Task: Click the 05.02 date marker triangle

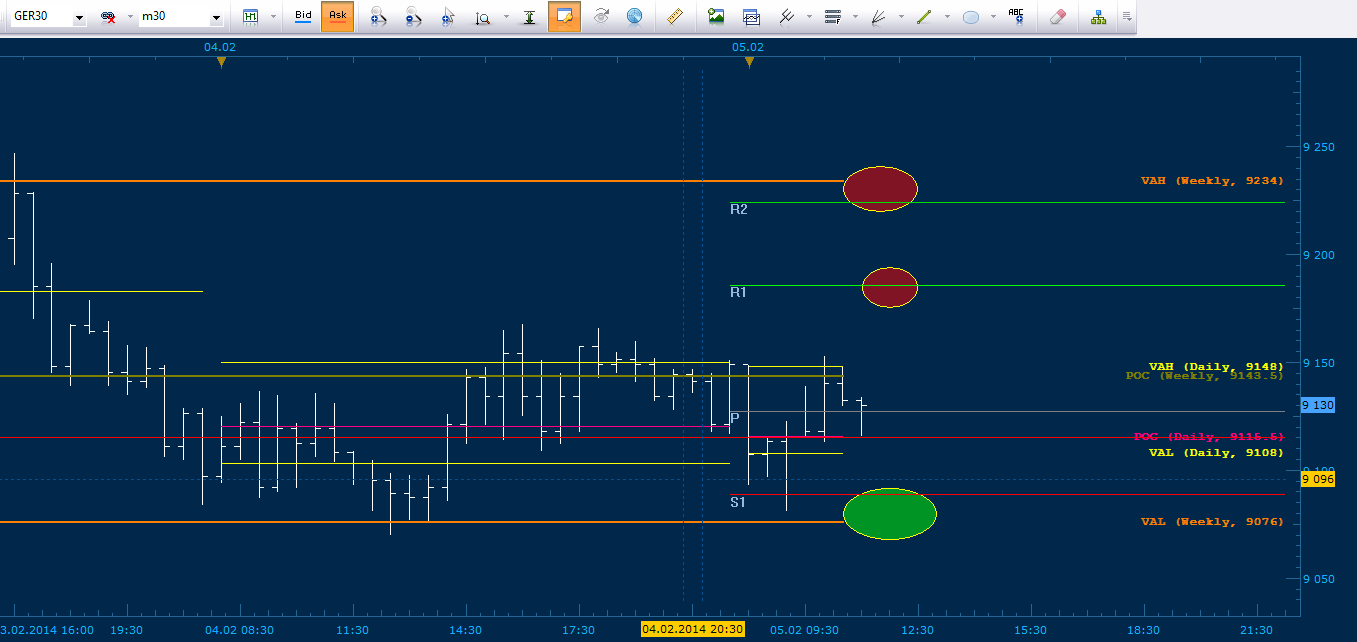Action: pos(749,62)
